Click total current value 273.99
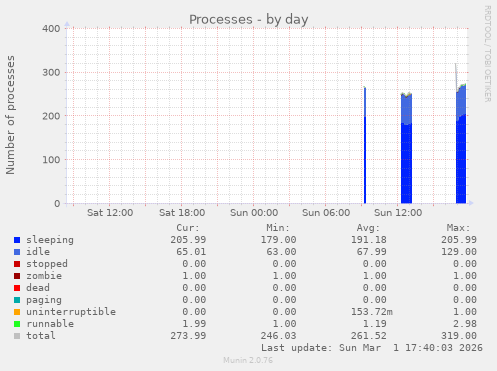The height and width of the screenshot is (371, 497). [188, 336]
